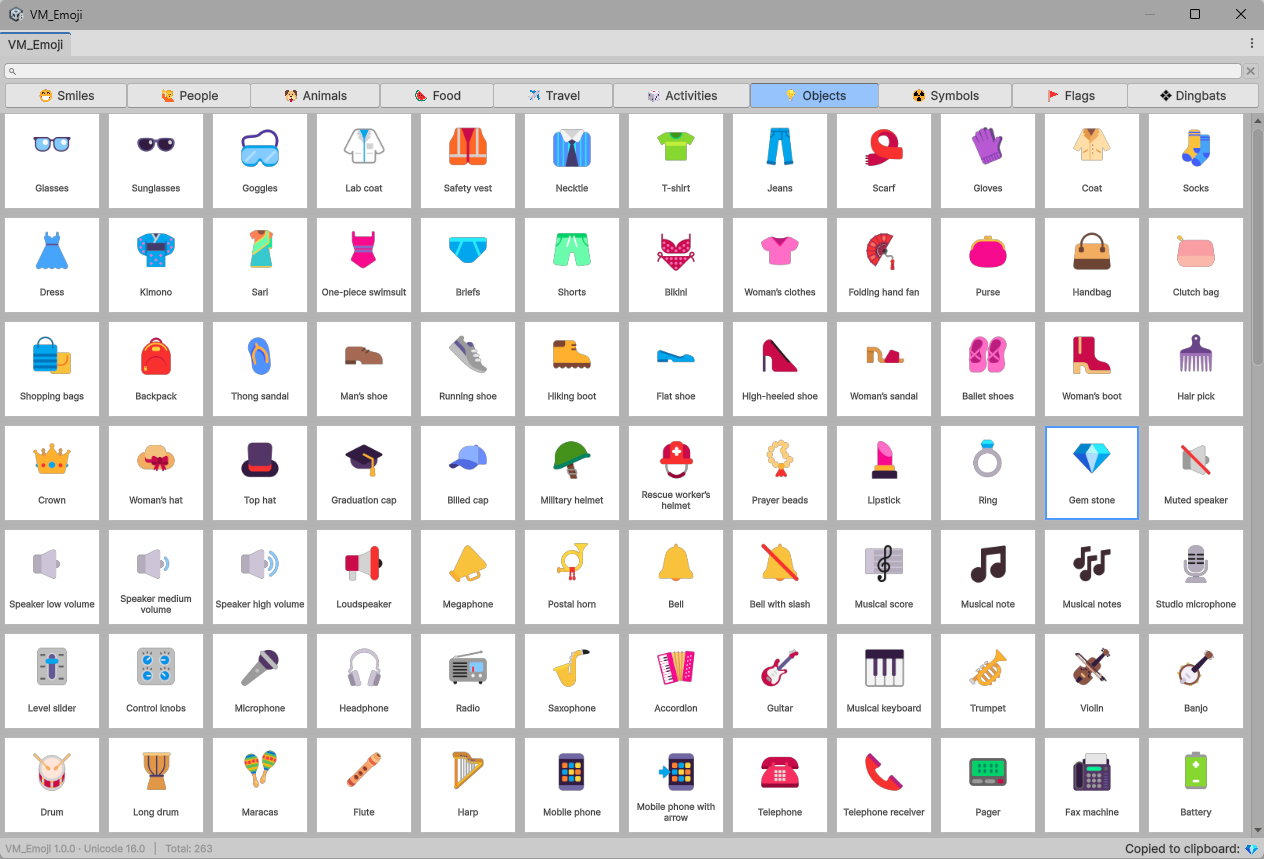The image size is (1264, 859).
Task: Copy the Backpack emoji
Action: pos(156,369)
